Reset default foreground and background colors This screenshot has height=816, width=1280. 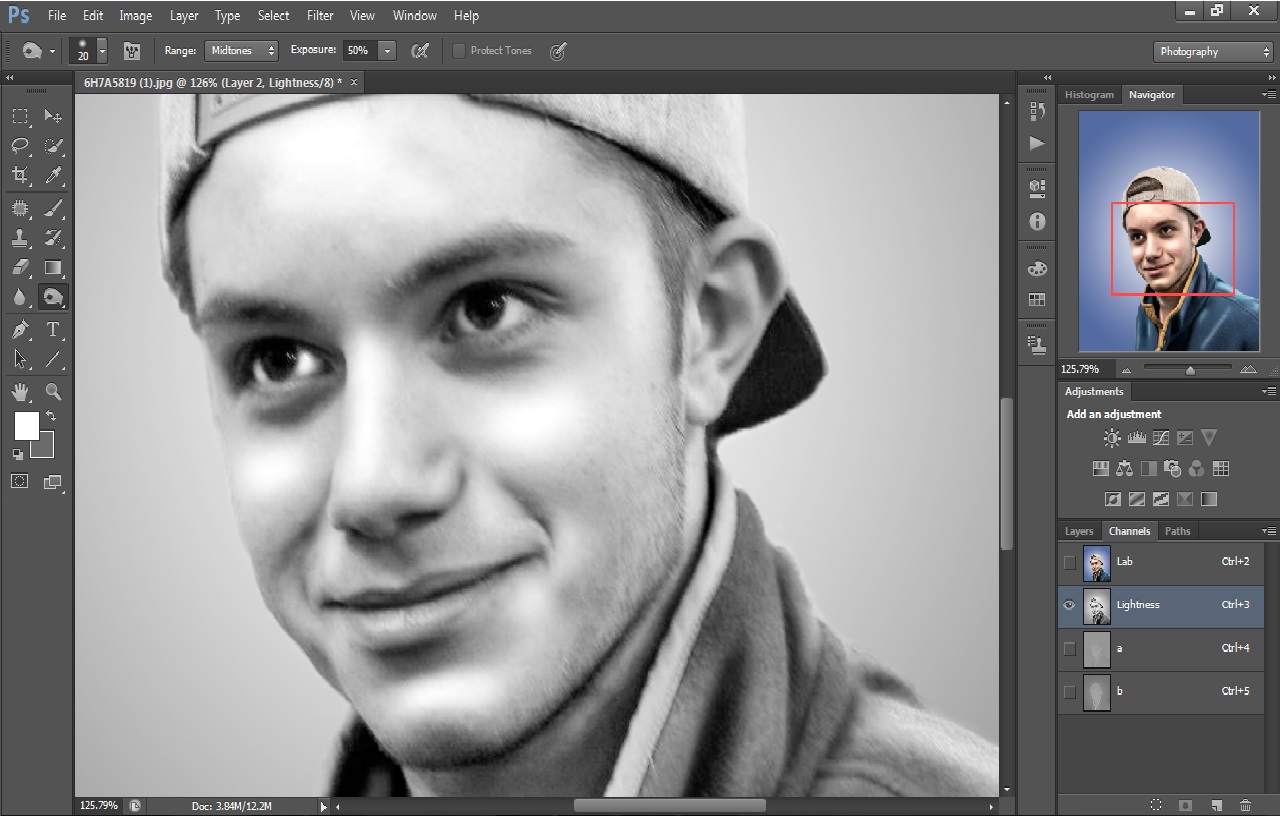pyautogui.click(x=17, y=455)
